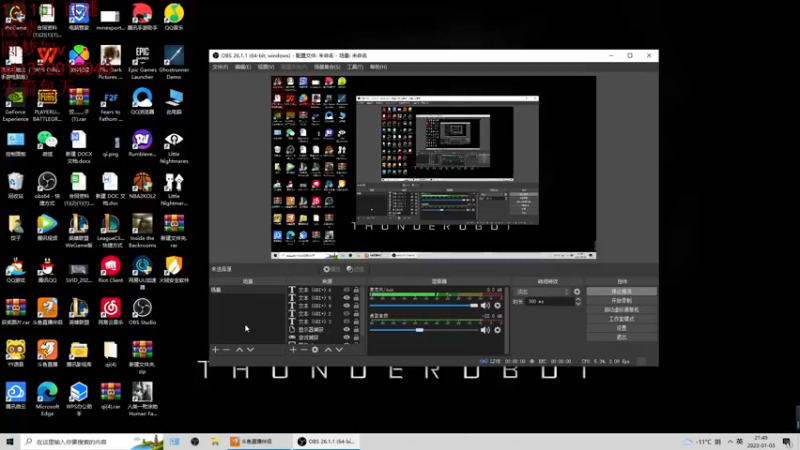Show hidden system tray icons chevron
Image resolution: width=800 pixels, height=450 pixels.
[x=730, y=442]
